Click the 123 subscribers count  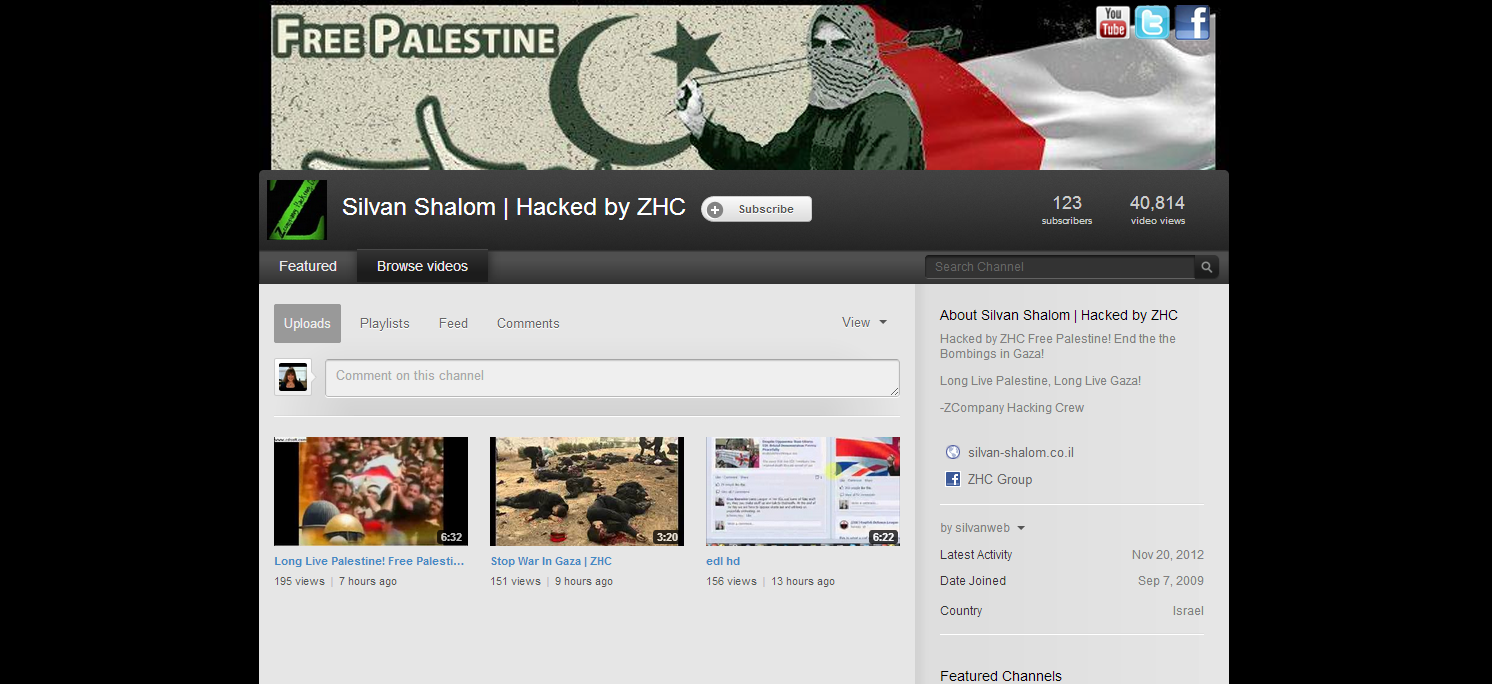pyautogui.click(x=1067, y=209)
